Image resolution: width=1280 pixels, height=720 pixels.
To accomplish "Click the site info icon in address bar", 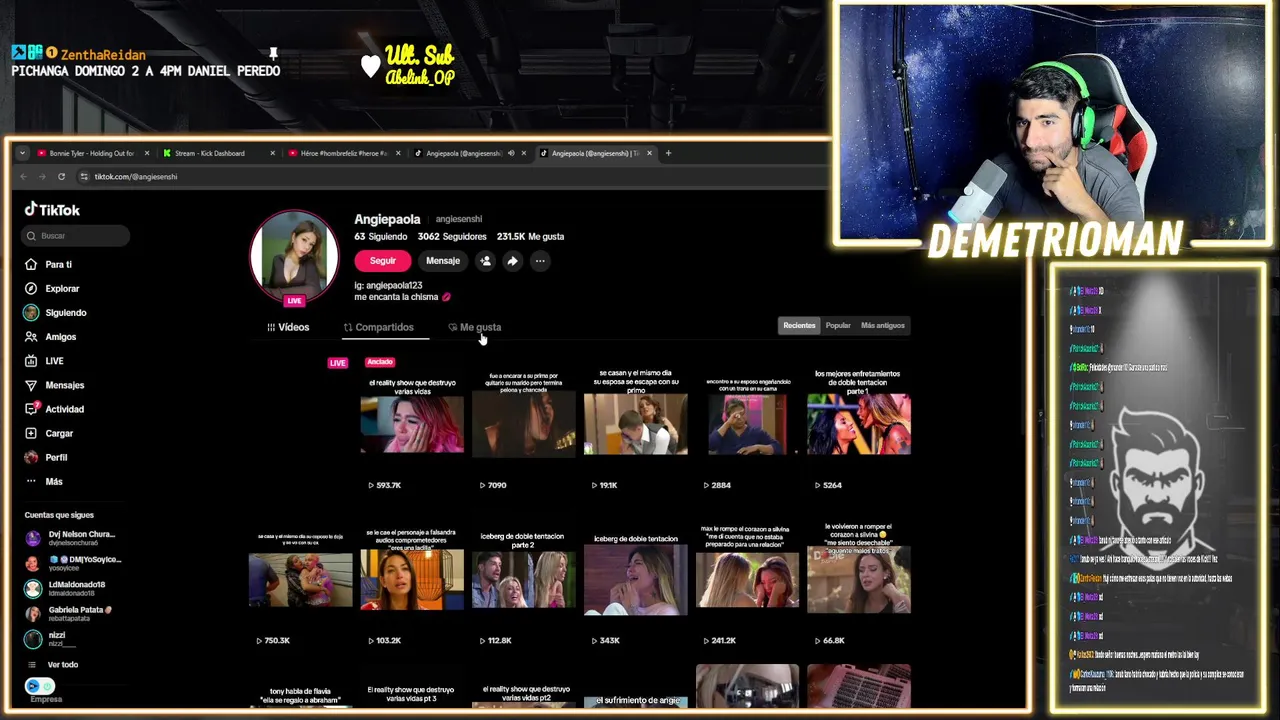I will [84, 176].
